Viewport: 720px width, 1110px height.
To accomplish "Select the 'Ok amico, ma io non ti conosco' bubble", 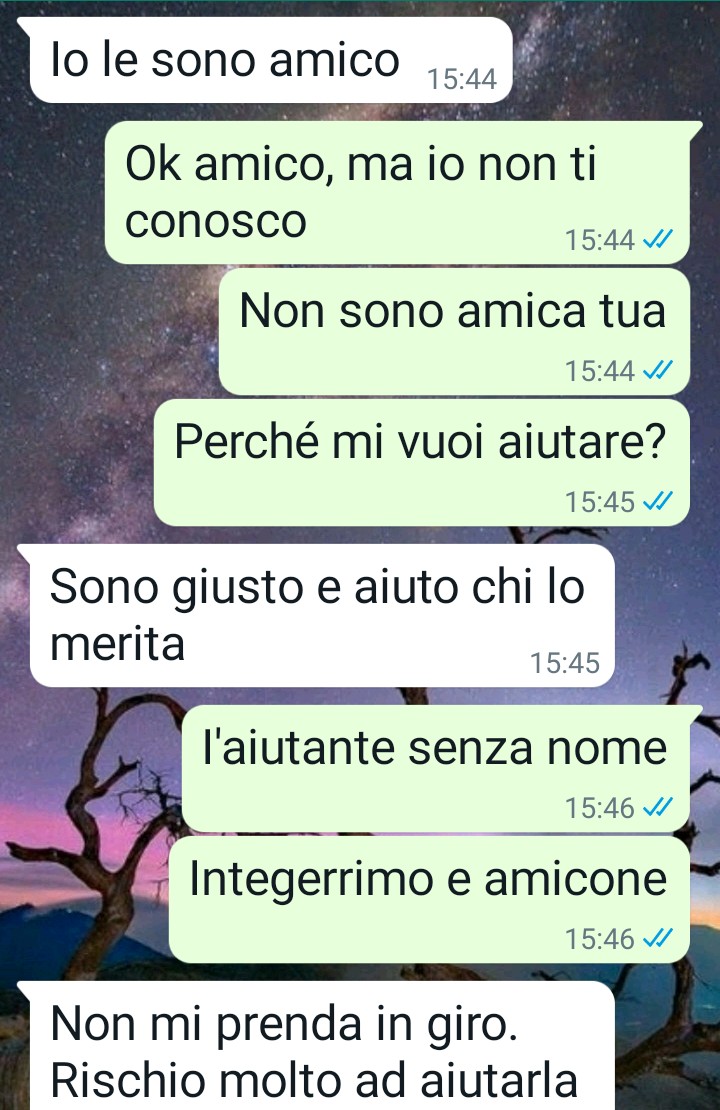I will (397, 193).
